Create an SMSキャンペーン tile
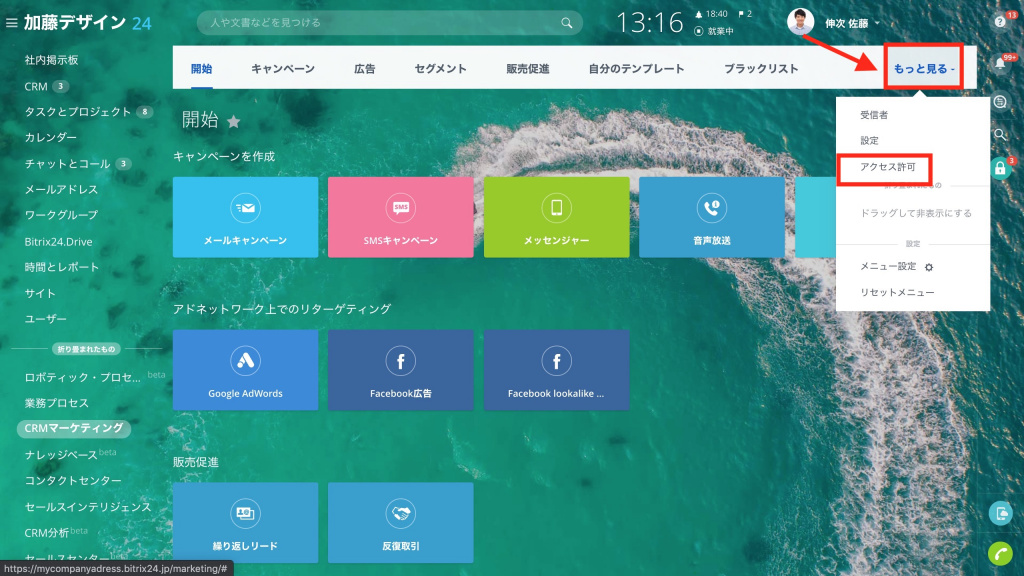 coord(400,217)
